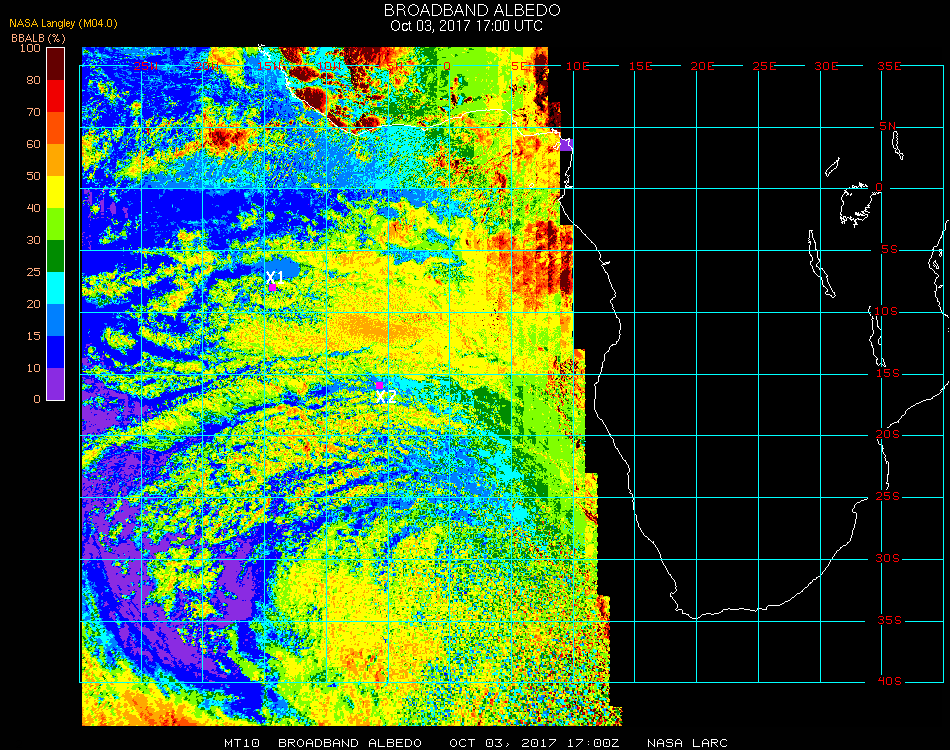Click the '30E' longitude label

pos(826,66)
